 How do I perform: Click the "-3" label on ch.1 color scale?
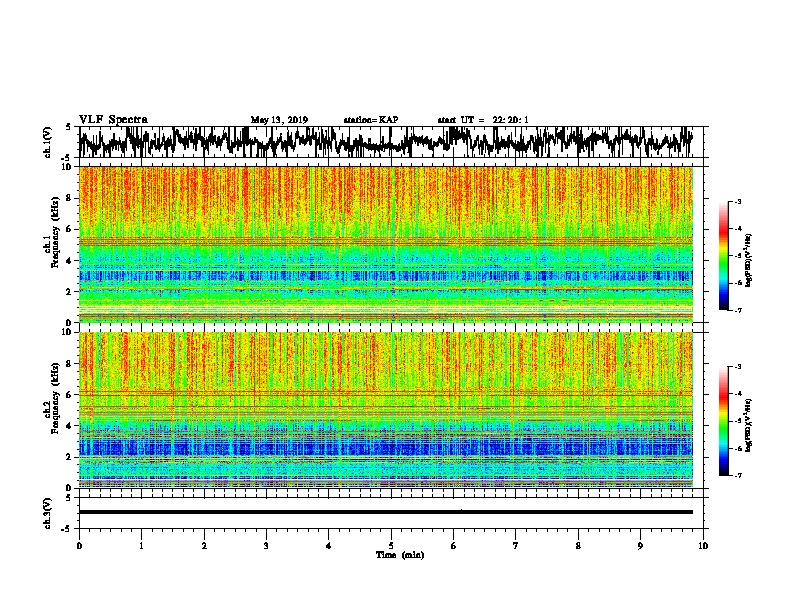tap(738, 202)
